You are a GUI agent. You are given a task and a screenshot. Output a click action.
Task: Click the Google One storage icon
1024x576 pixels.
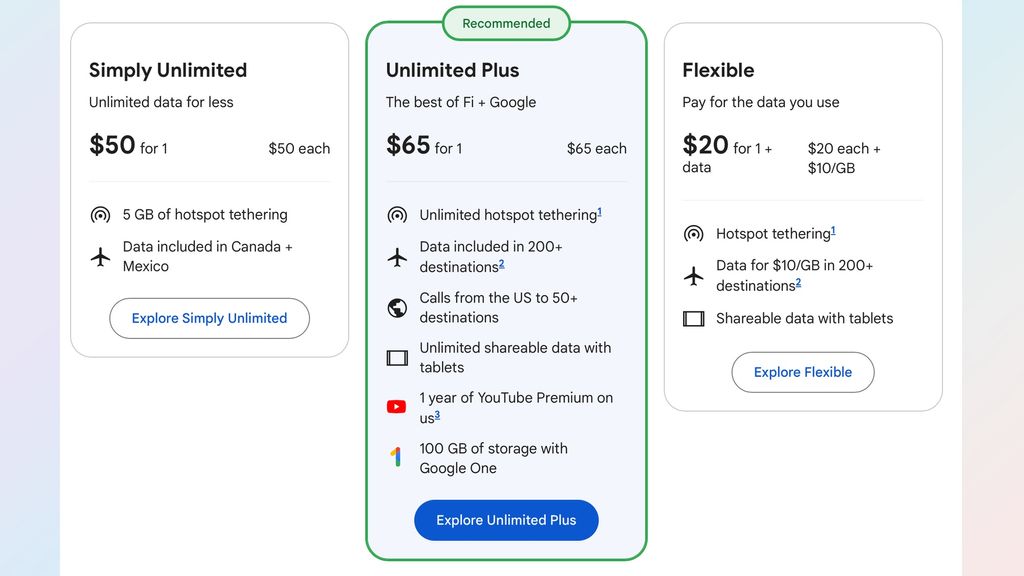[x=397, y=458]
